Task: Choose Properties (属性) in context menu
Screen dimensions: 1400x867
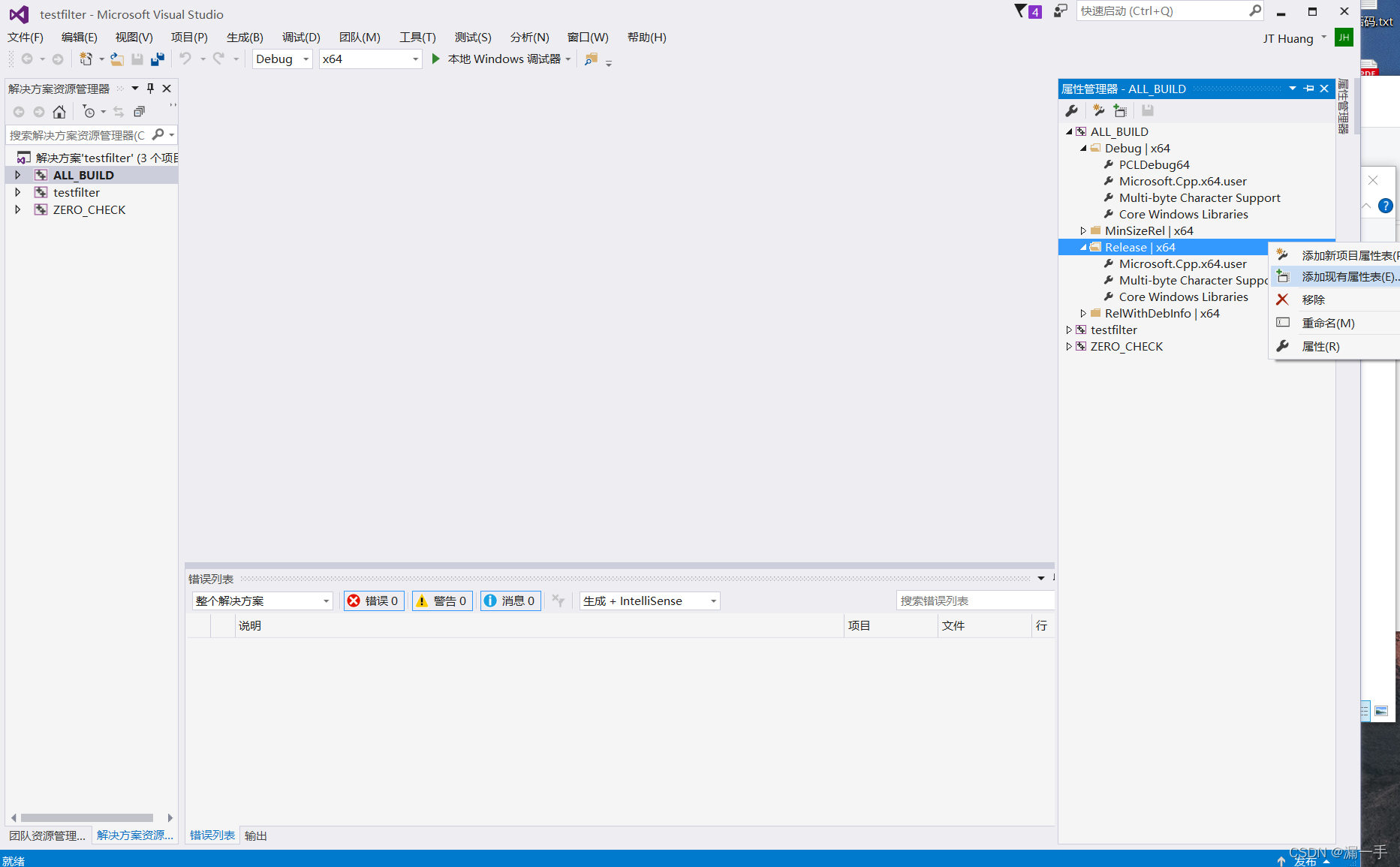Action: coord(1335,346)
